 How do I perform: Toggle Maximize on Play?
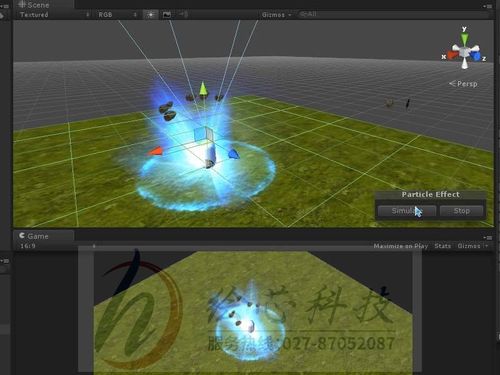click(x=401, y=246)
